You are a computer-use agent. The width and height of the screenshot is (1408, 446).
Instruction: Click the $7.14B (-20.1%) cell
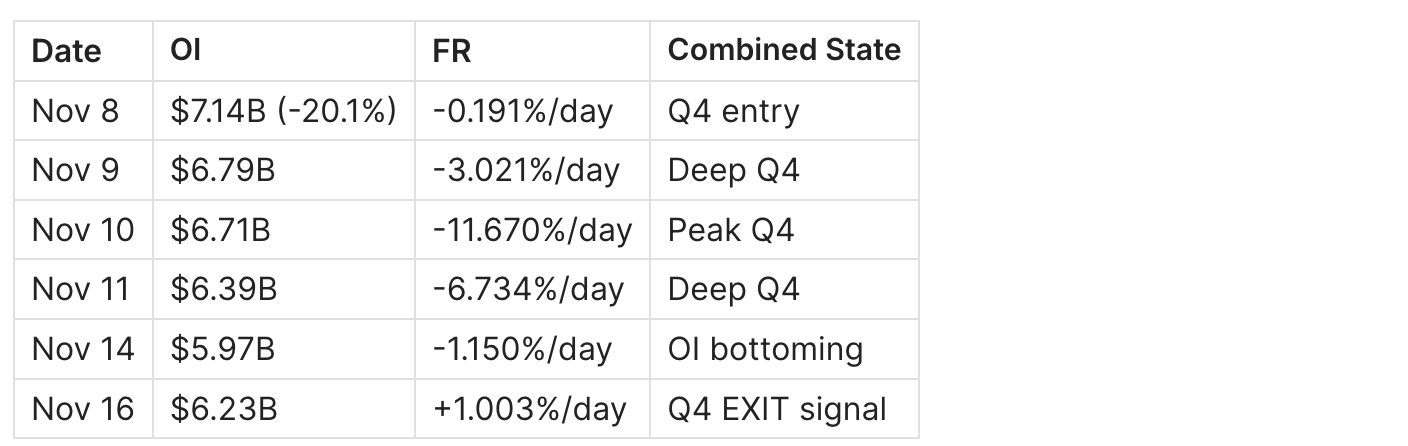tap(284, 111)
